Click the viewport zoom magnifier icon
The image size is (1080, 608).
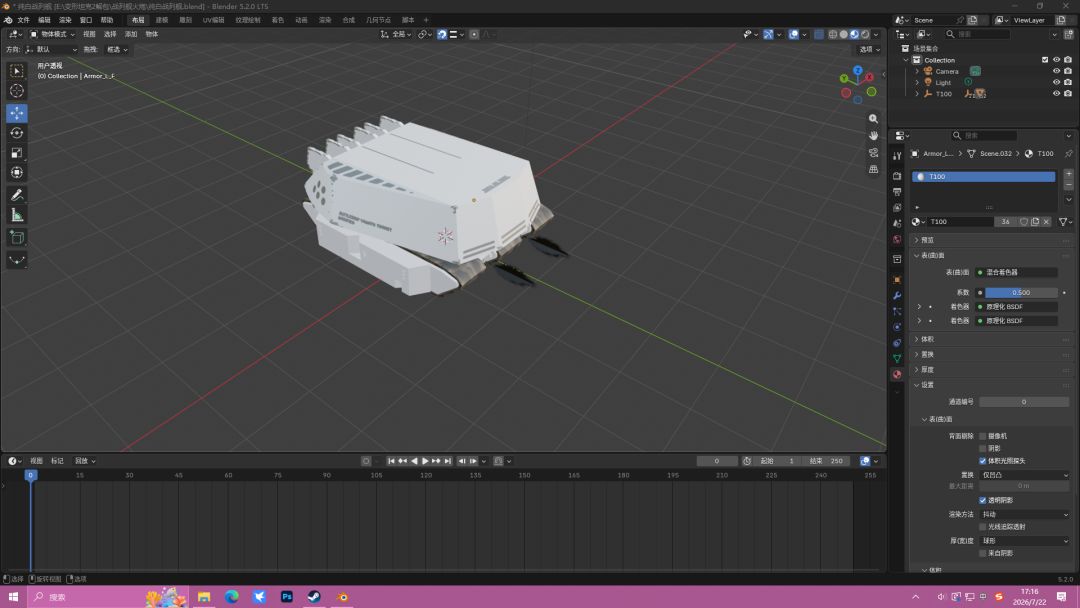[873, 118]
